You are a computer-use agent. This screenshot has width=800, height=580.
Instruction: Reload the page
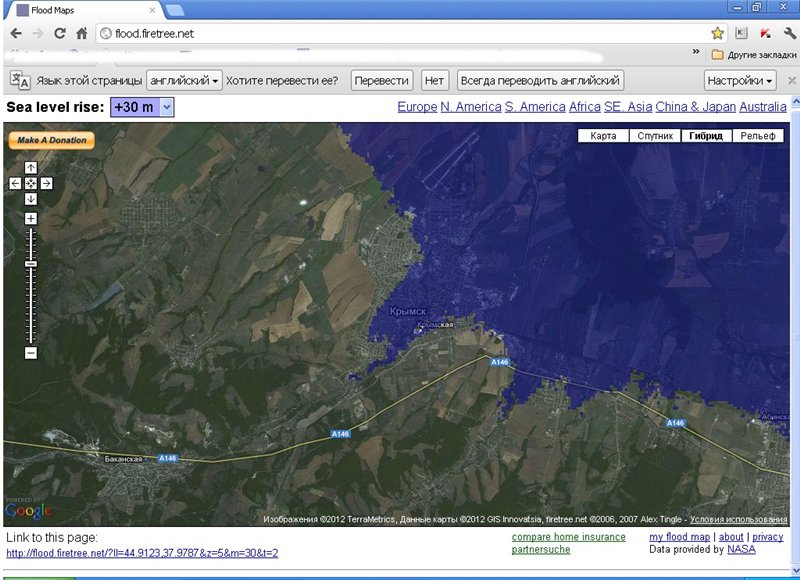(60, 33)
